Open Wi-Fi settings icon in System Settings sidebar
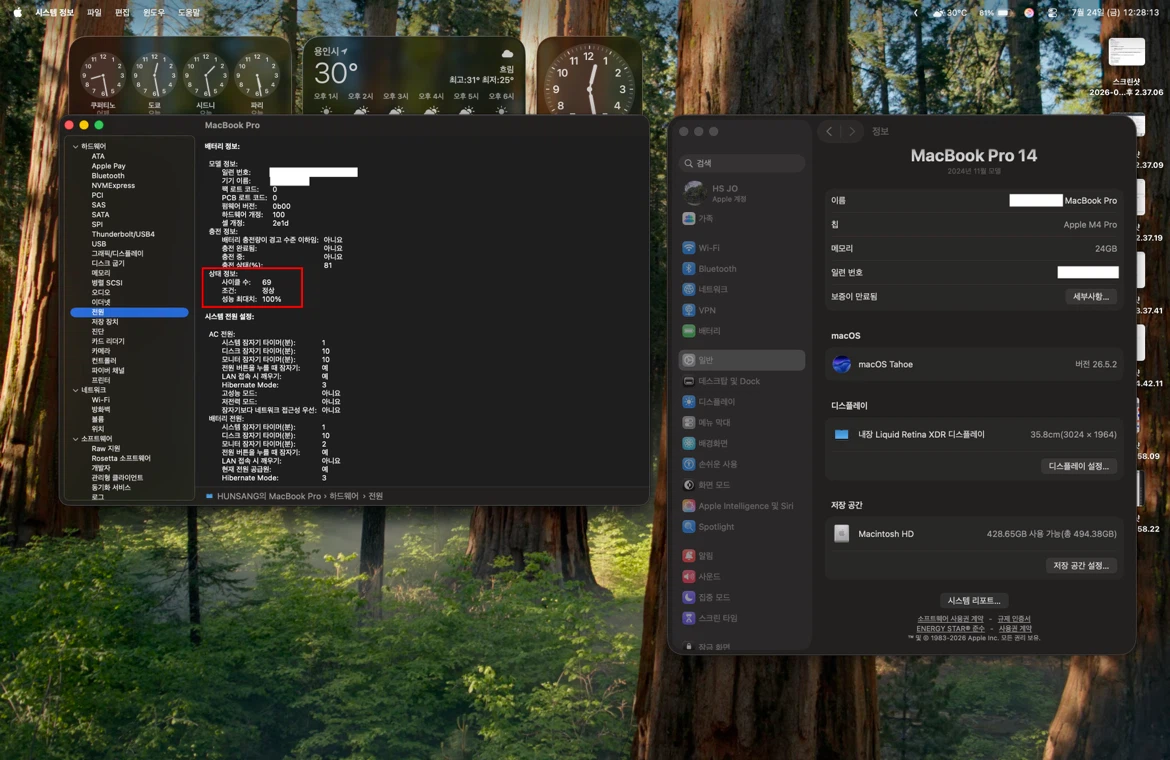This screenshot has width=1170, height=760. click(689, 248)
